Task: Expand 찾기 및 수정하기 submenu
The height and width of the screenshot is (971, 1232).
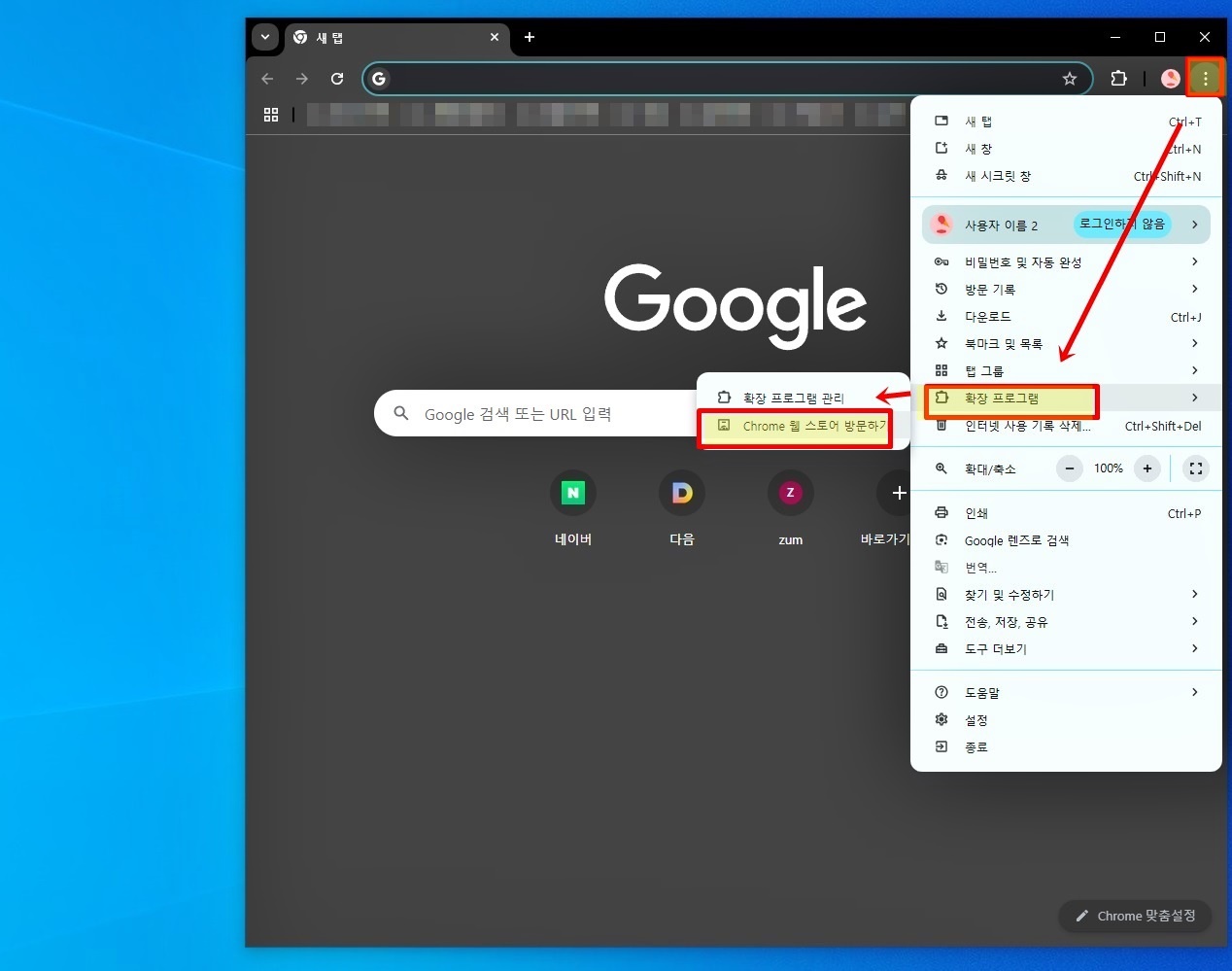Action: [x=1066, y=595]
